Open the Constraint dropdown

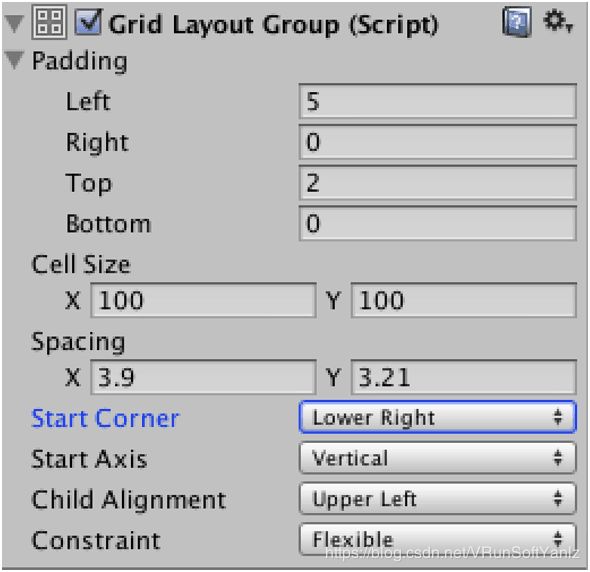point(438,539)
